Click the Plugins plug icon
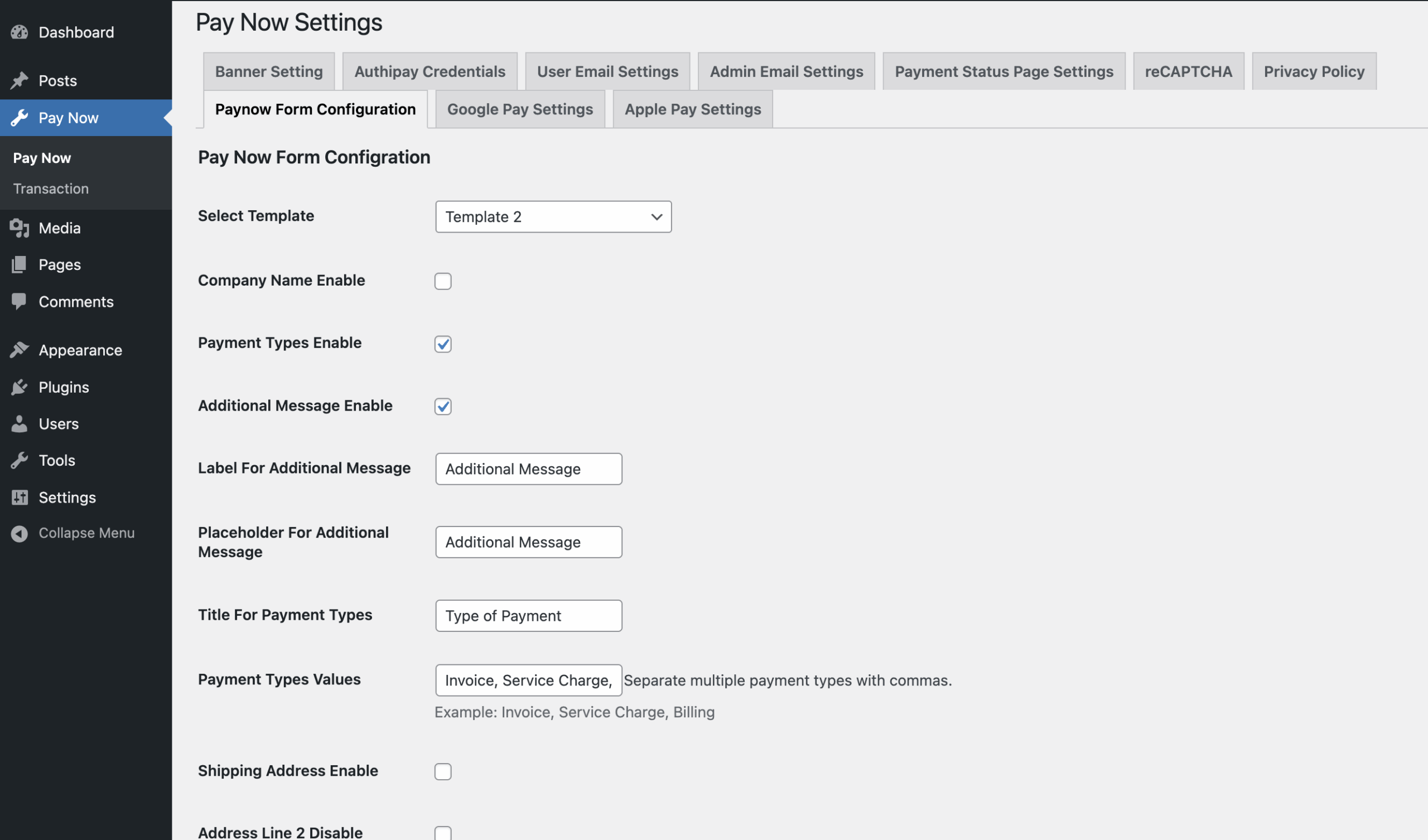The height and width of the screenshot is (840, 1428). click(20, 387)
